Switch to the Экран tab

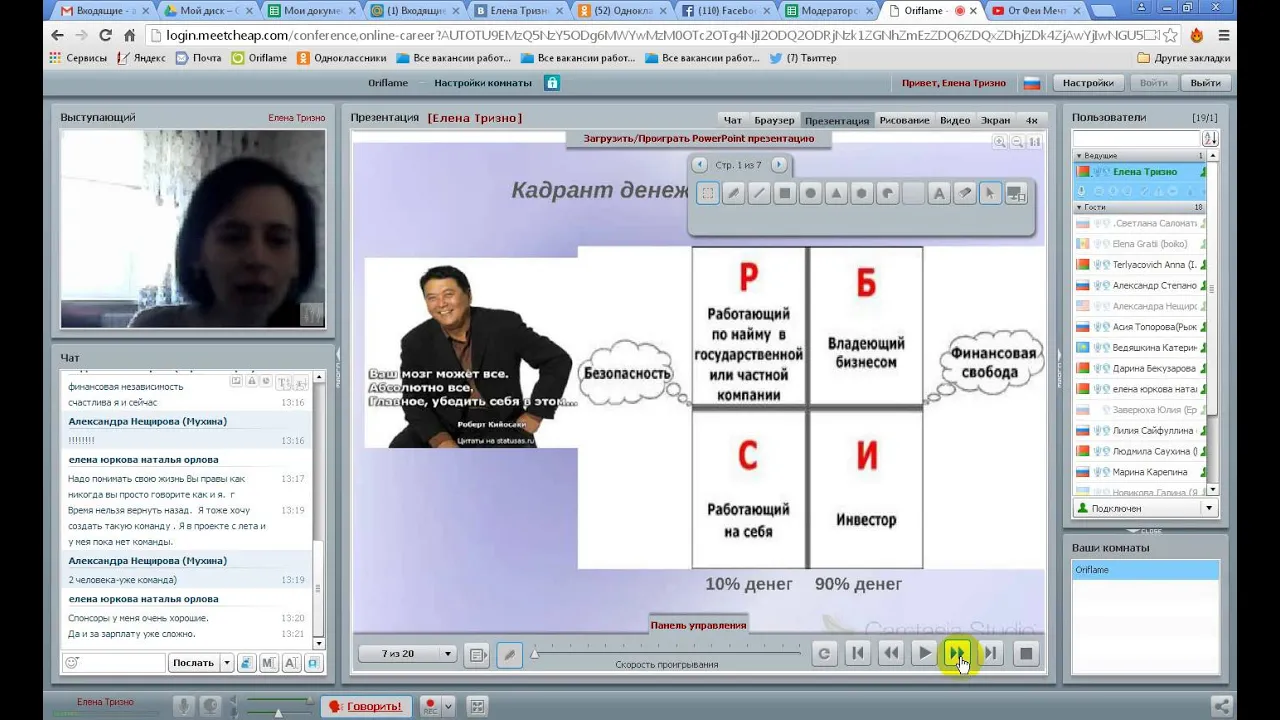pyautogui.click(x=995, y=120)
